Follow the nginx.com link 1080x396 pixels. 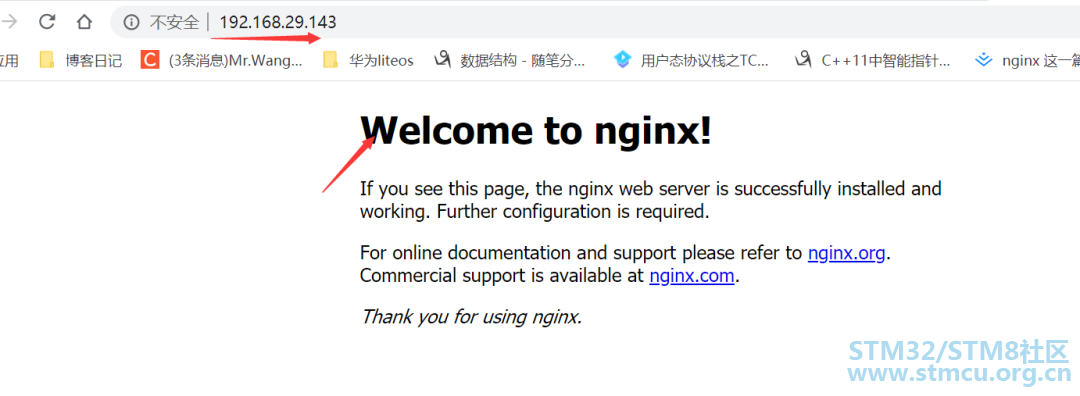click(x=692, y=277)
